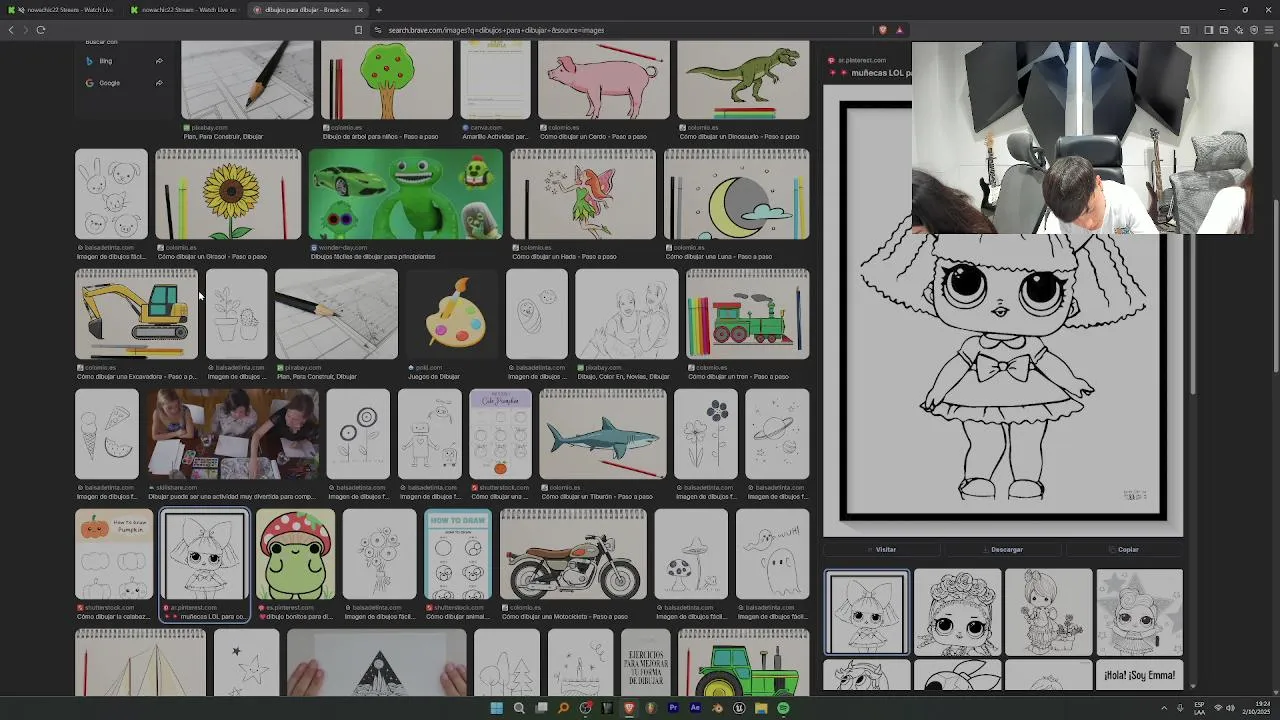The height and width of the screenshot is (720, 1280).
Task: Open the green dinosaur drawing thumbnail
Action: tap(743, 80)
